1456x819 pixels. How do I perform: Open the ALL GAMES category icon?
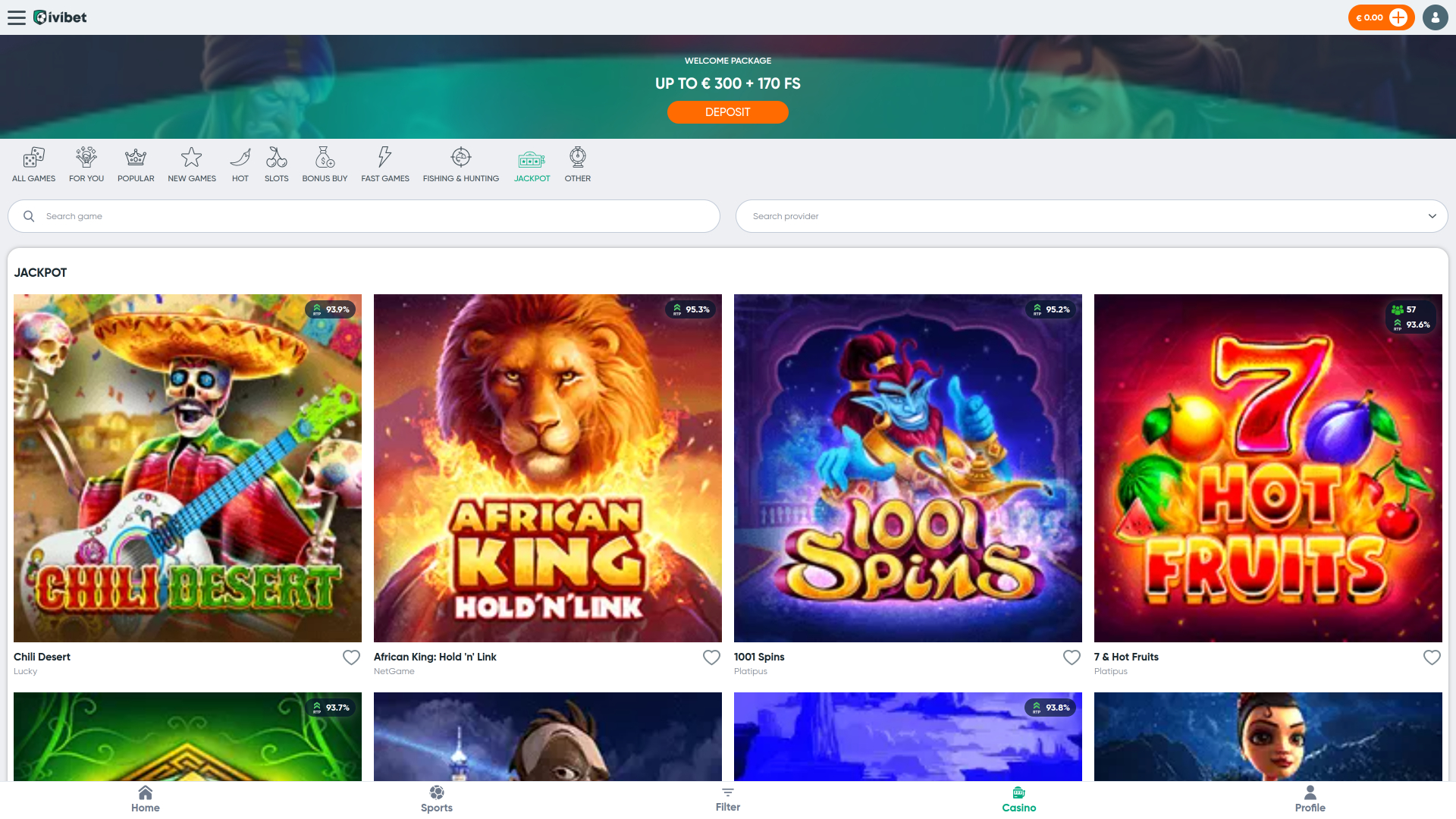(33, 164)
